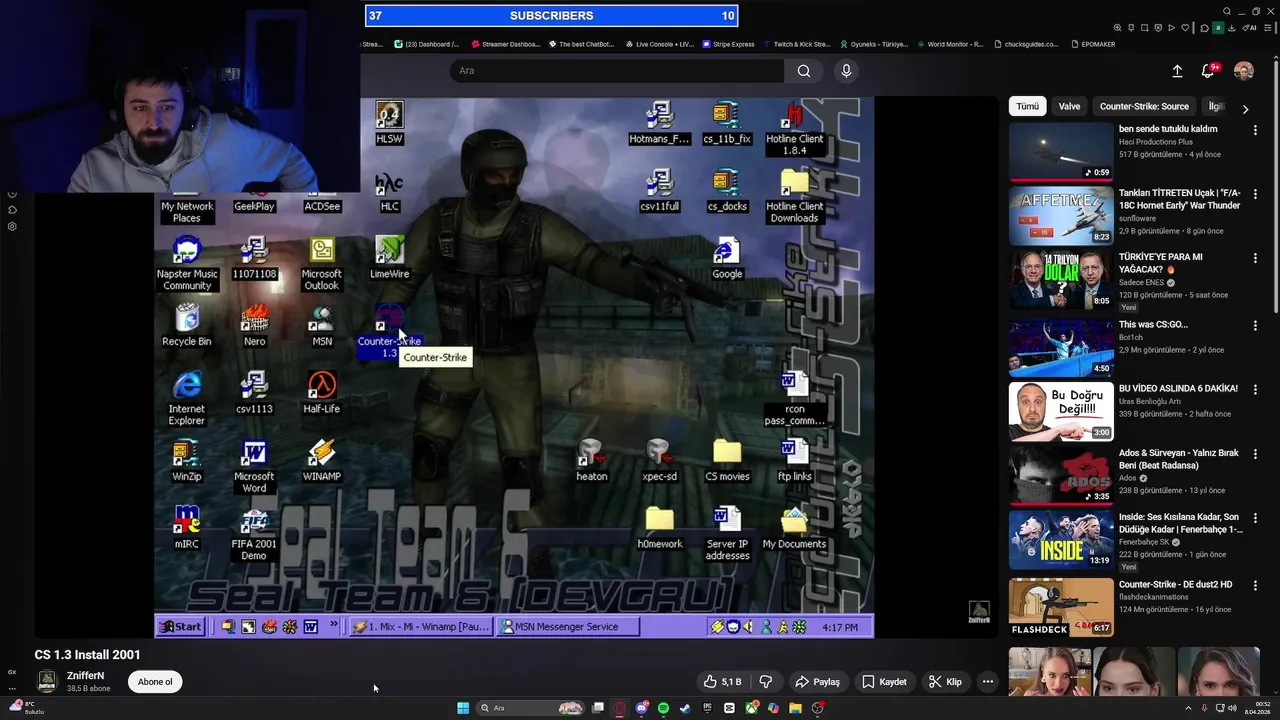The width and height of the screenshot is (1280, 720).
Task: Open the 'Twitch & Kick Stre...' bookmark
Action: coord(797,44)
